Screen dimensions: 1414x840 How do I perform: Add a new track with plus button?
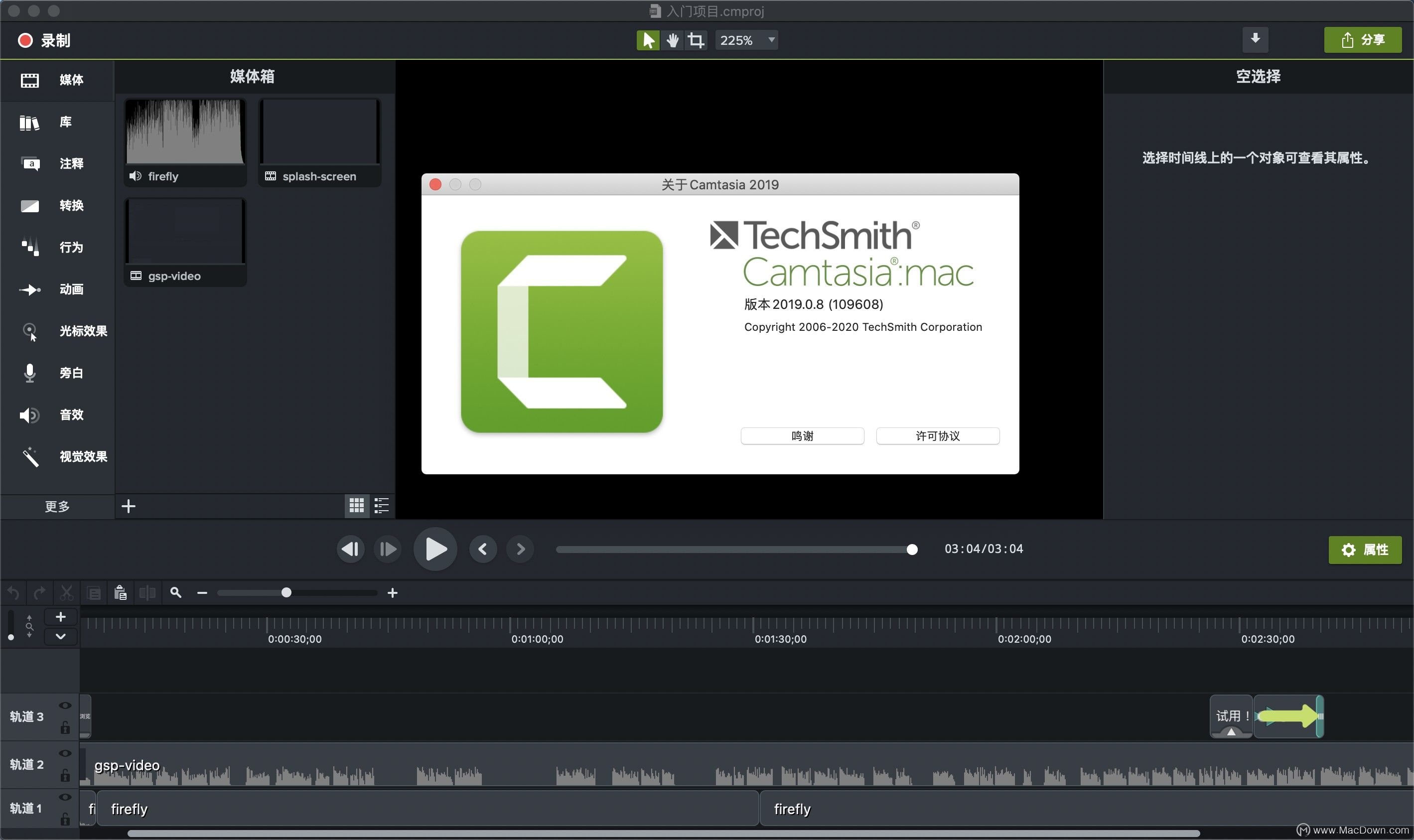pos(61,617)
